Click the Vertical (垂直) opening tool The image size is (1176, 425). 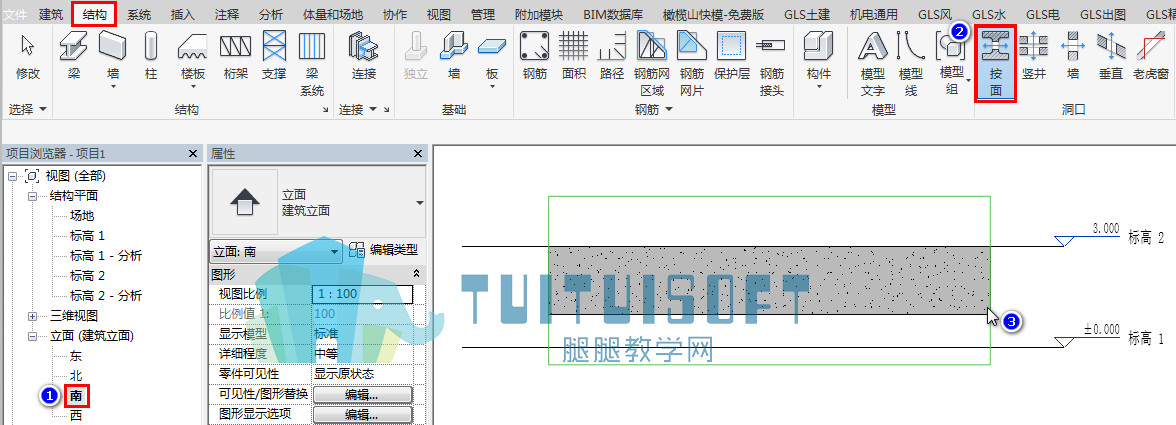(x=1111, y=56)
